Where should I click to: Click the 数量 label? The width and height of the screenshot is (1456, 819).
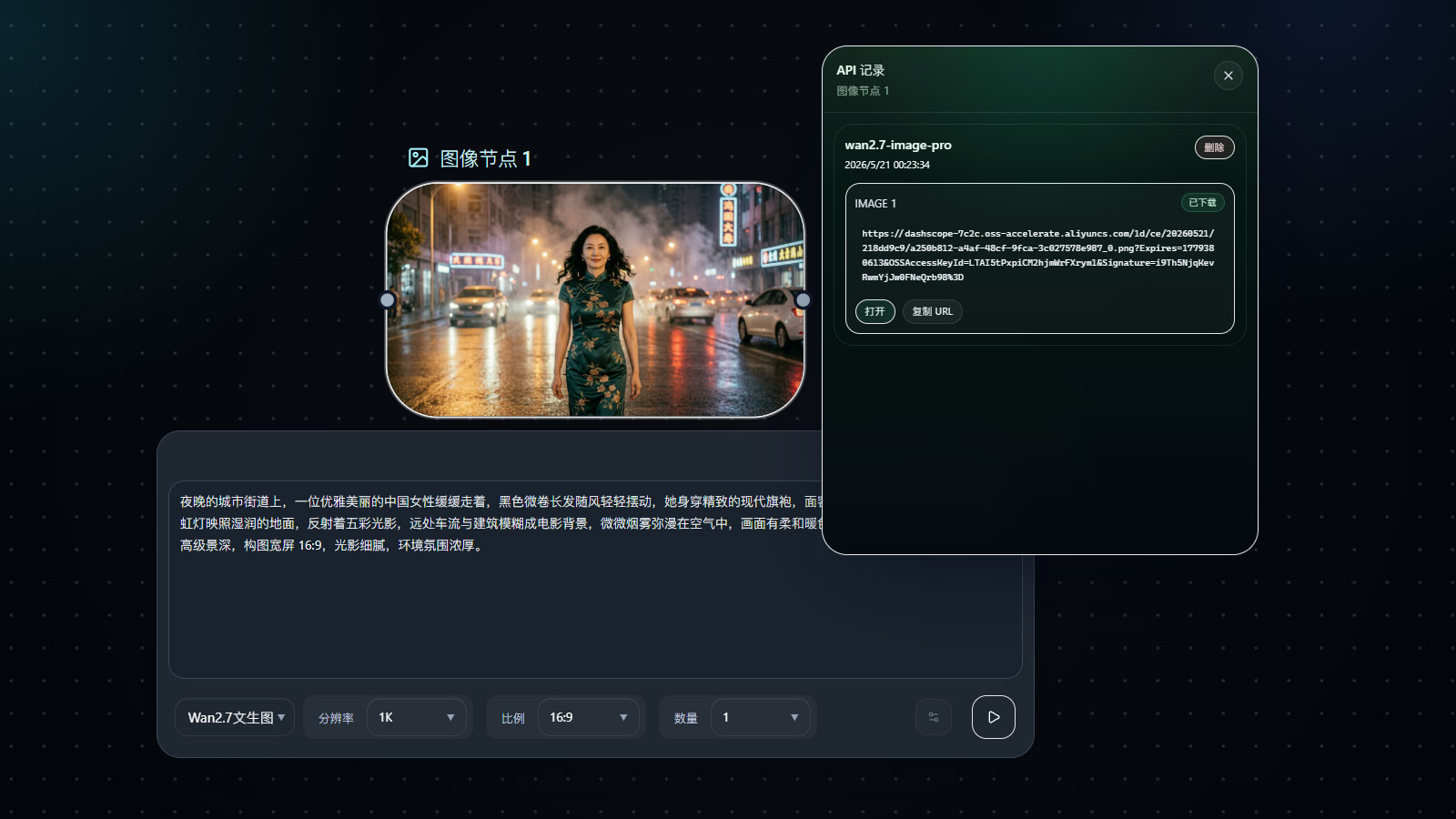(x=686, y=718)
